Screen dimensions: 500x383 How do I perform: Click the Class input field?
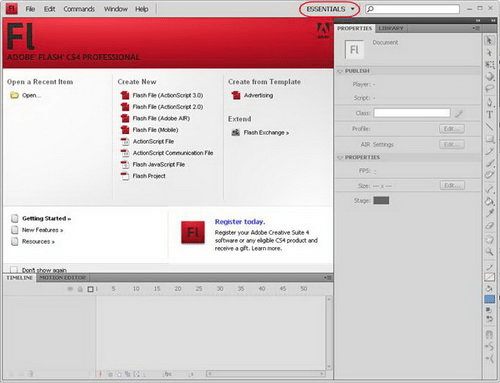pyautogui.click(x=412, y=113)
